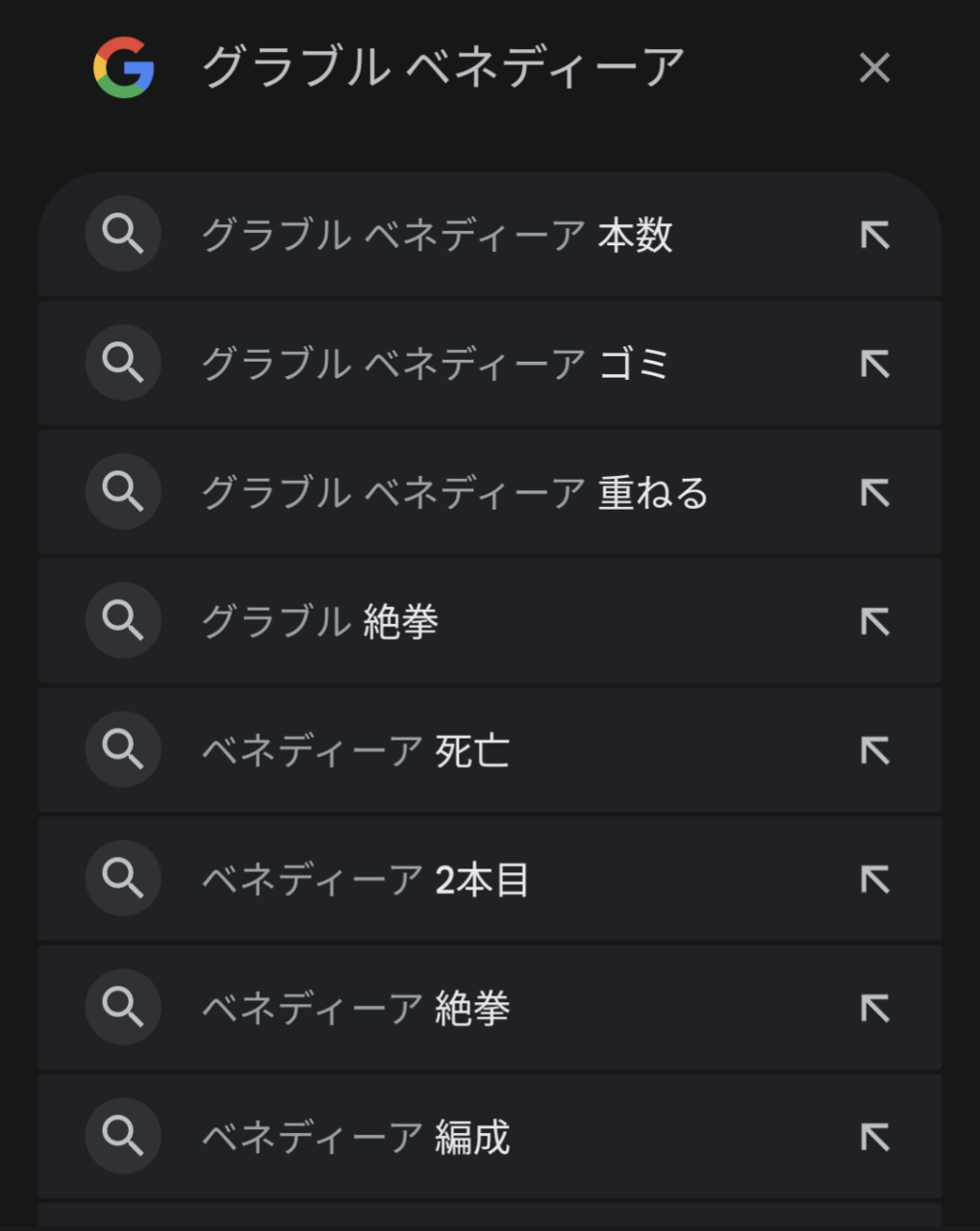Fill query using arrow beside 死亡 suggestion

coord(875,751)
